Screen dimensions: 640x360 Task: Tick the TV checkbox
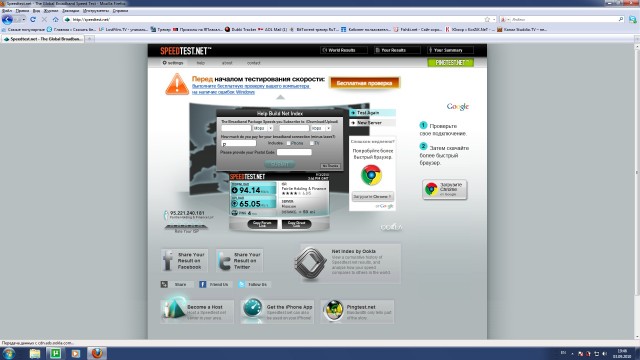coord(311,143)
